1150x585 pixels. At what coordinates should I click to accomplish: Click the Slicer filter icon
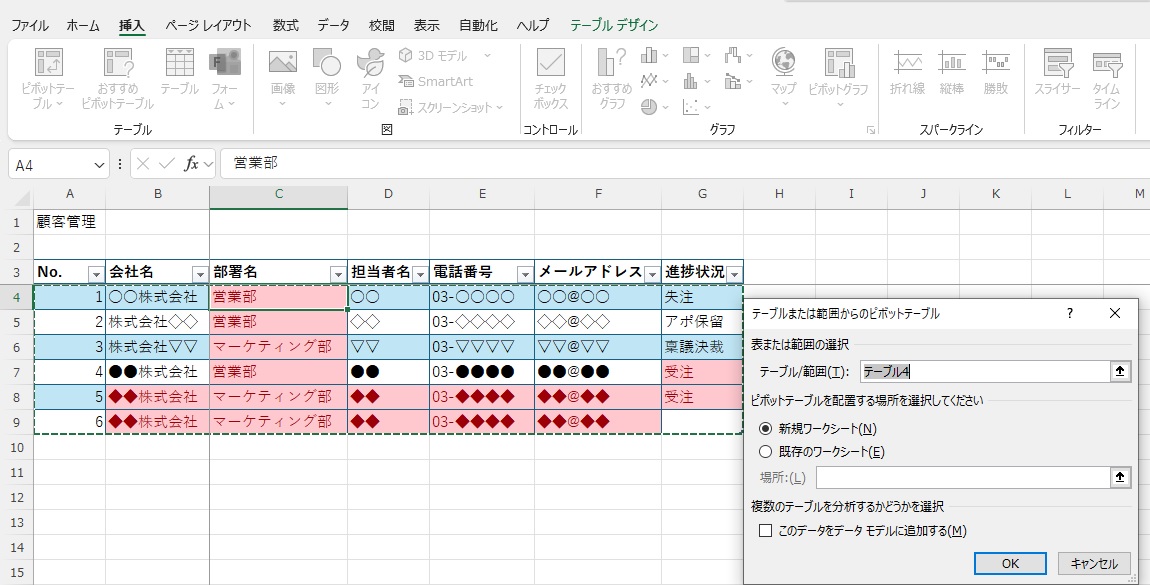pos(1057,66)
